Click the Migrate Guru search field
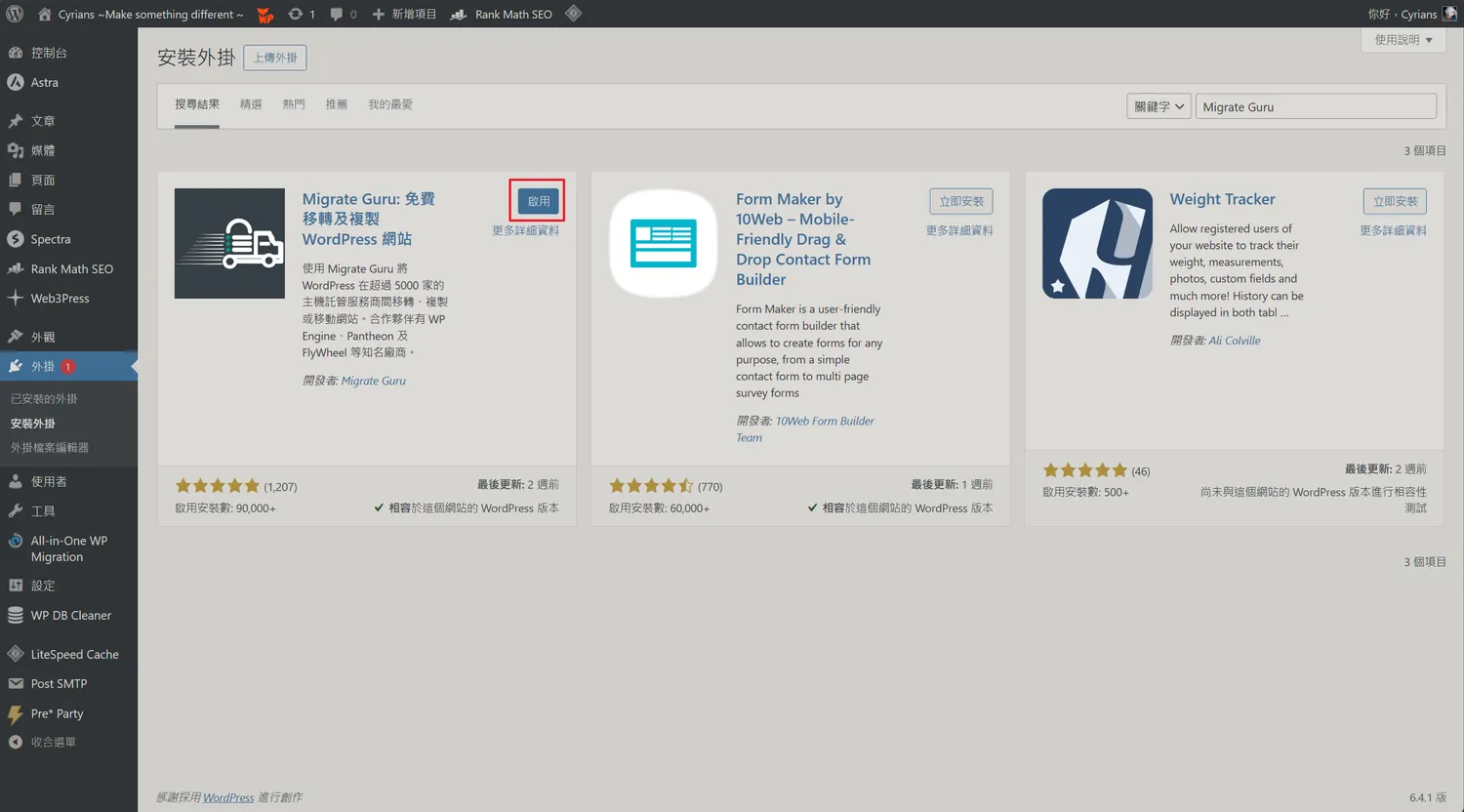Image resolution: width=1464 pixels, height=812 pixels. [1315, 106]
